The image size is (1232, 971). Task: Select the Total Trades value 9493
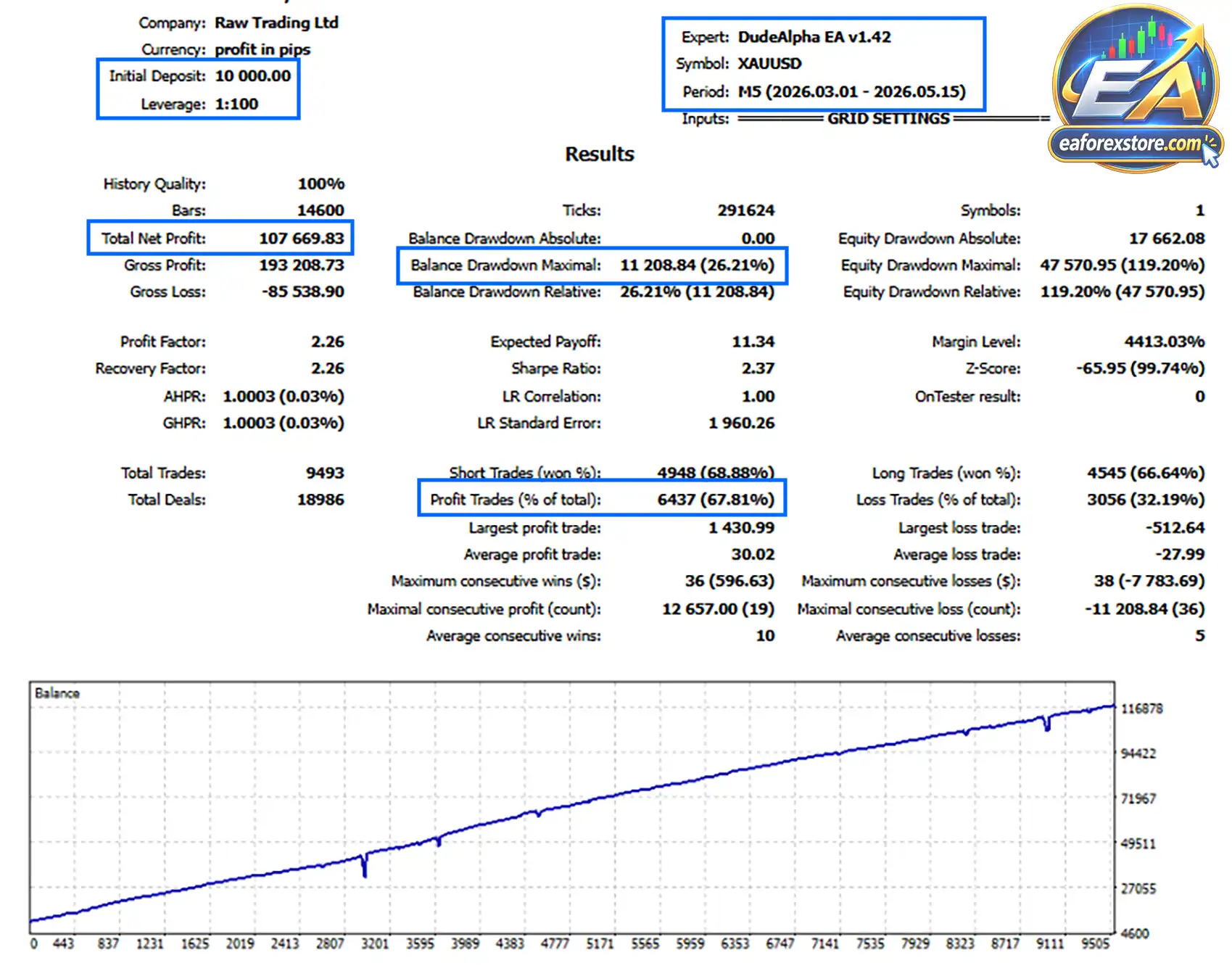coord(325,473)
